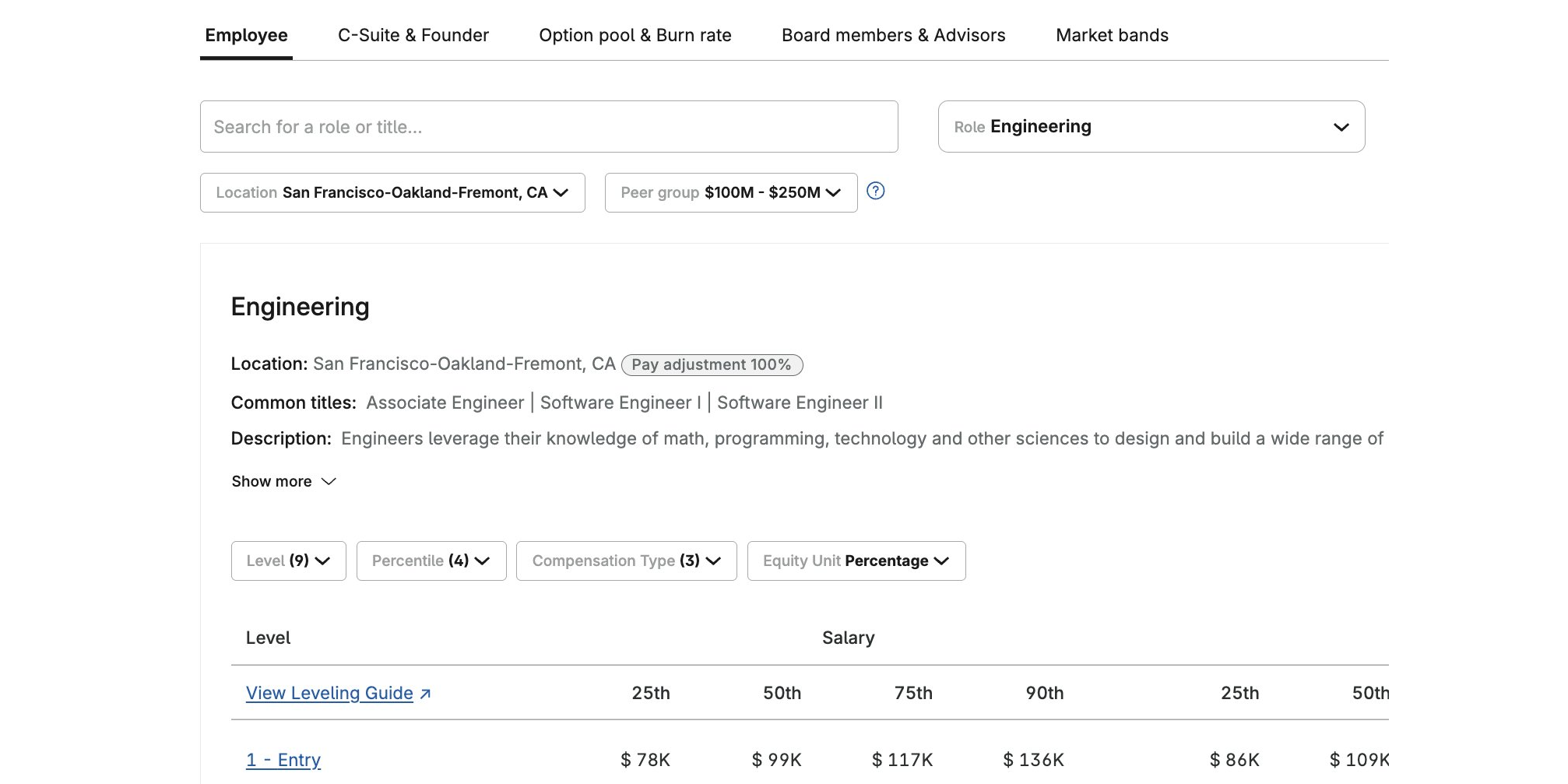Switch to the Market bands tab
The height and width of the screenshot is (784, 1568).
pyautogui.click(x=1111, y=35)
